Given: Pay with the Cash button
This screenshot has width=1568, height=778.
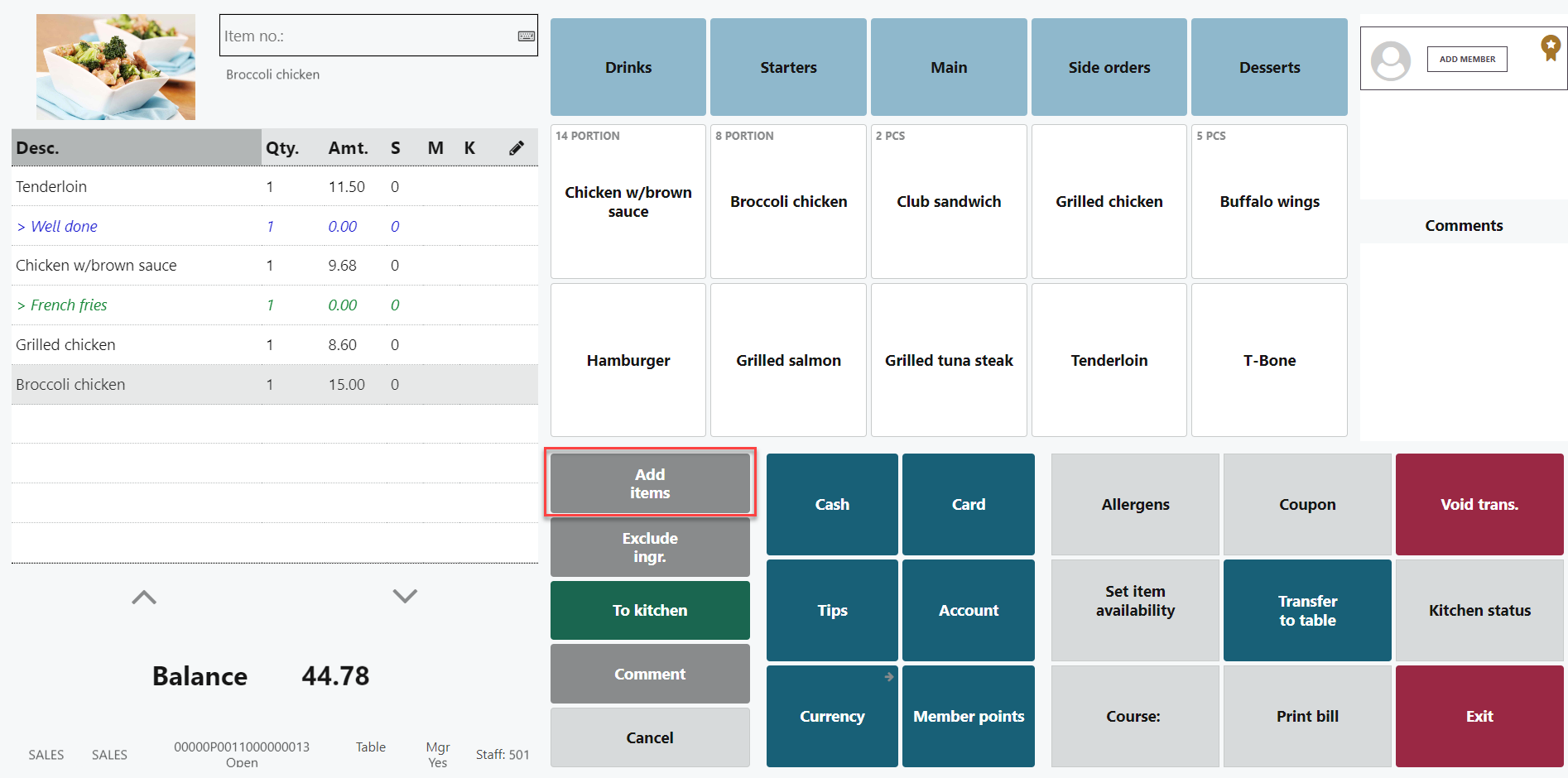Looking at the screenshot, I should 831,504.
